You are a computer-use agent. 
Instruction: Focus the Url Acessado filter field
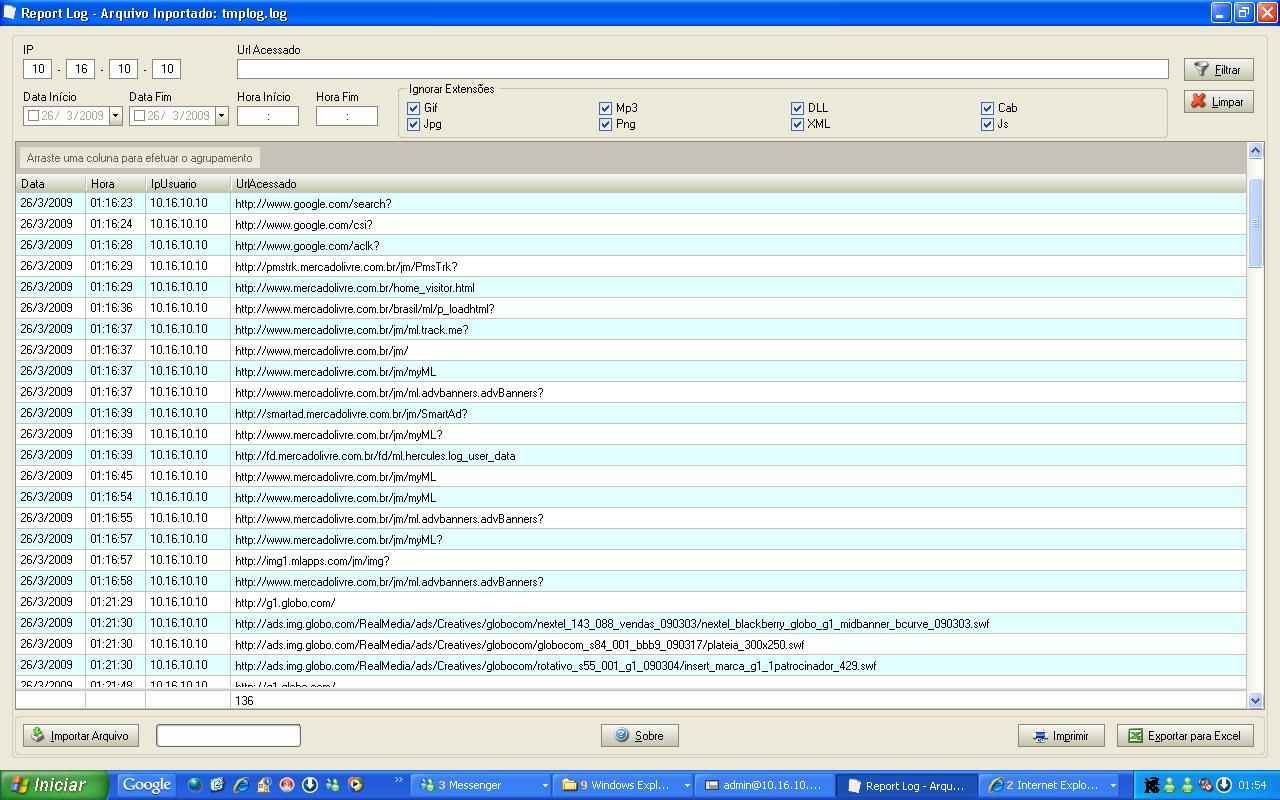point(702,69)
